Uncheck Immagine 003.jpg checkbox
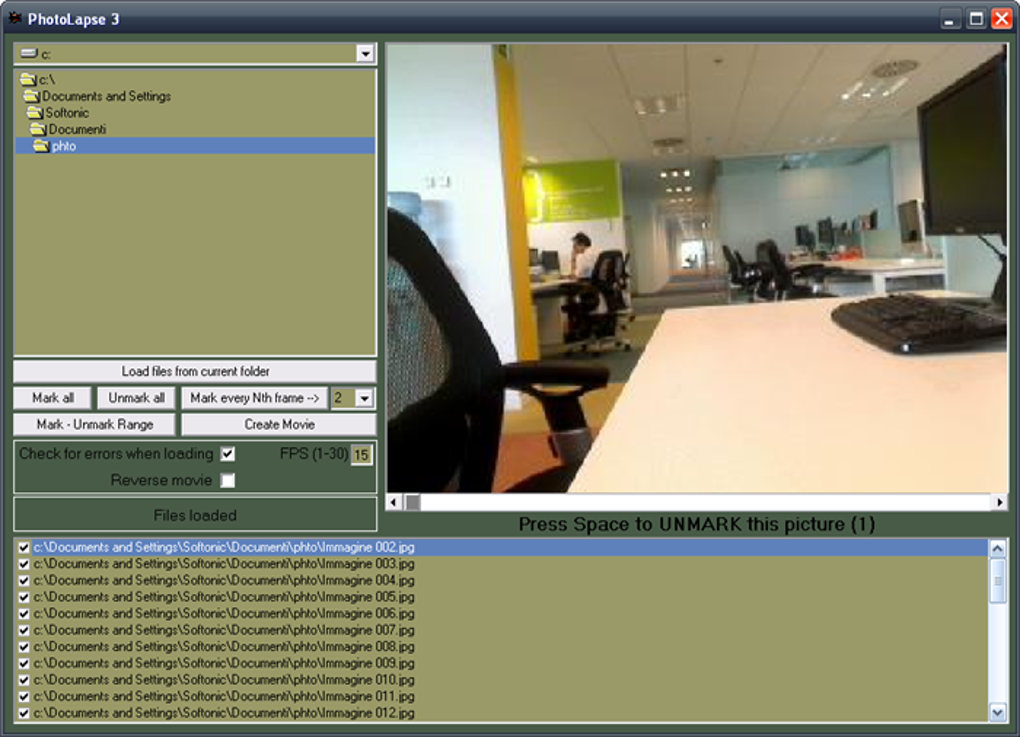Viewport: 1020px width, 737px height. click(x=23, y=564)
